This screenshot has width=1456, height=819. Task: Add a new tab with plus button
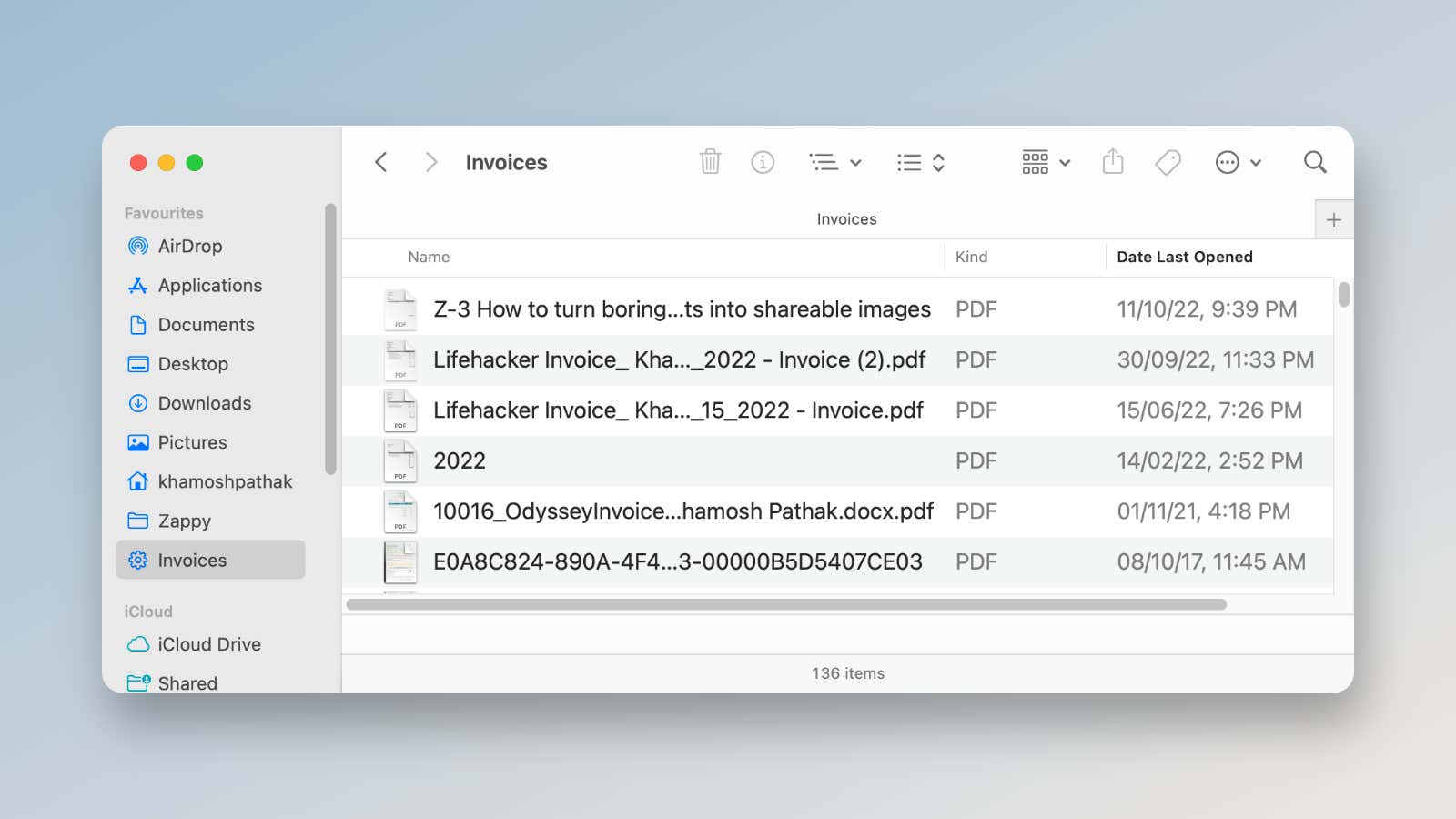coord(1334,219)
